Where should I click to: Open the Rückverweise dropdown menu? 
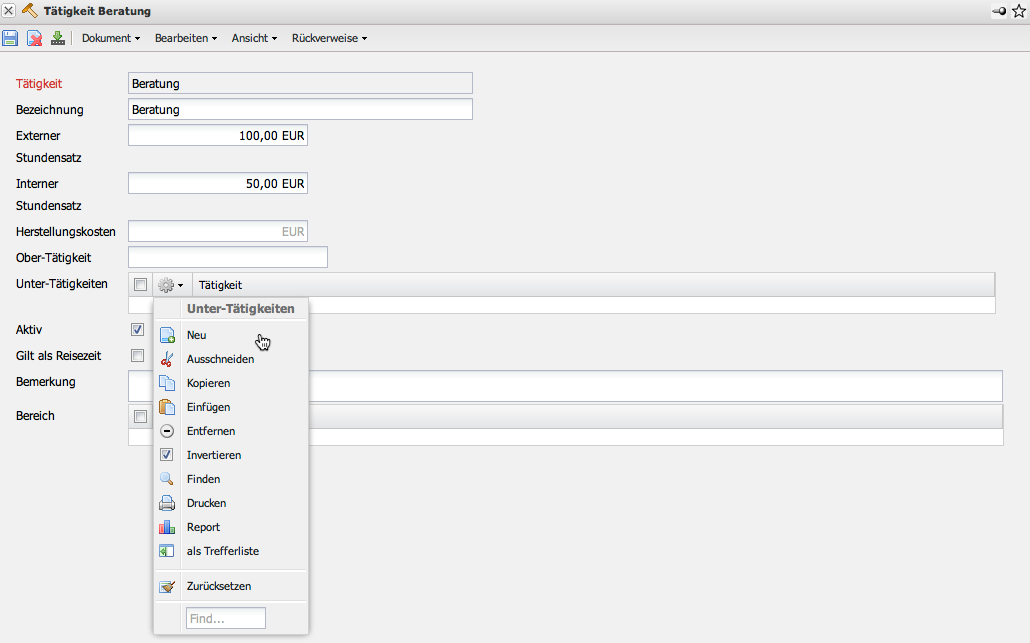coord(329,38)
